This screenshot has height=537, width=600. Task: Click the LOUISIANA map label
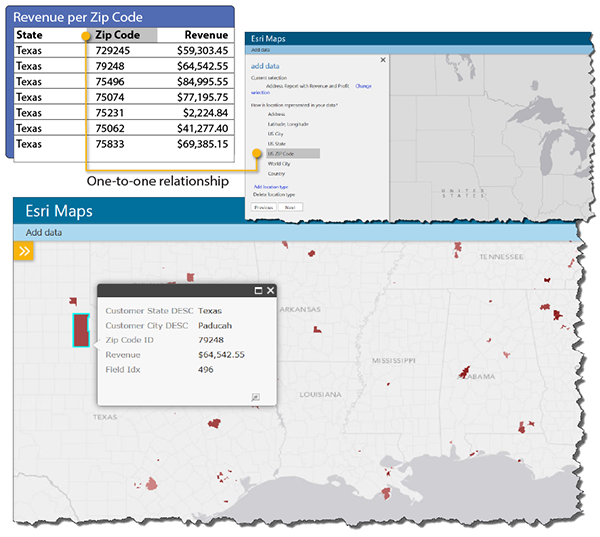coord(320,395)
